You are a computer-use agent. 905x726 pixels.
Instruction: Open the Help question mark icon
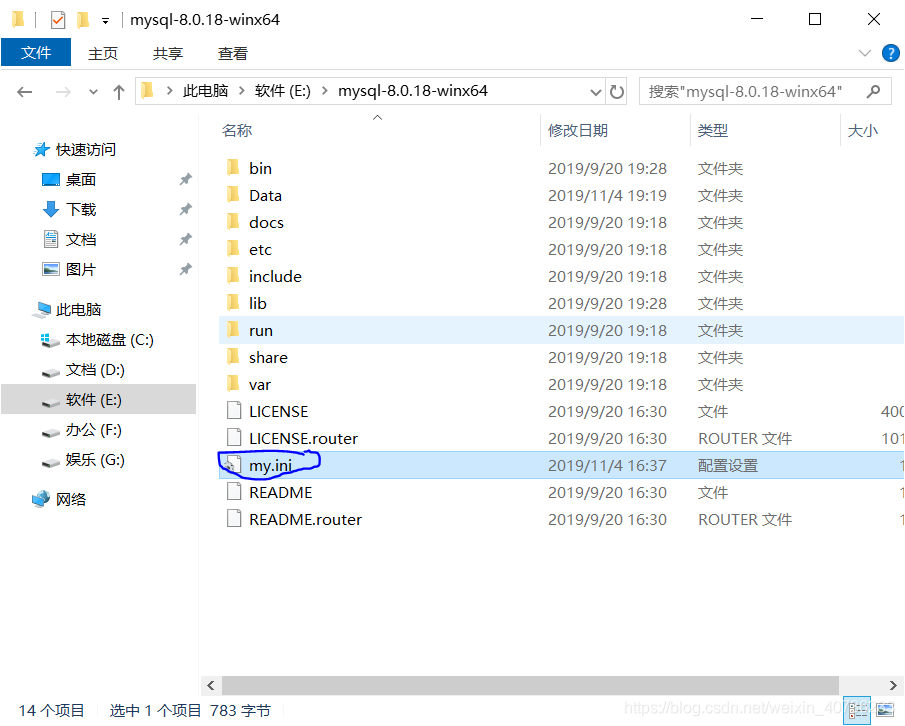(891, 53)
